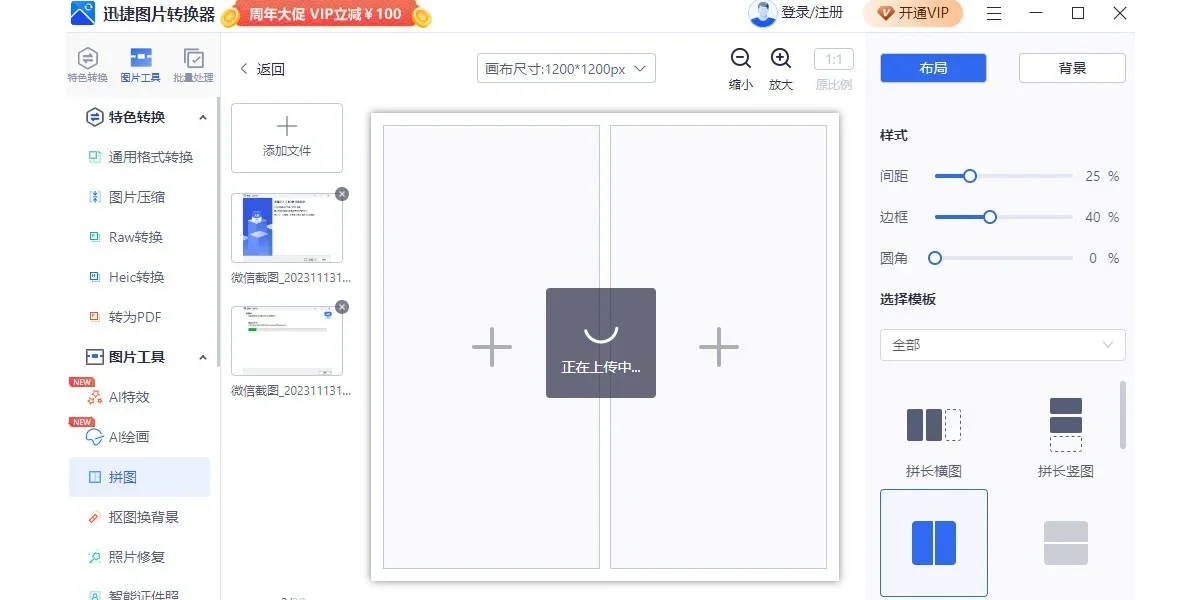Click the 周年大促 VIP promotion banner
1200x600 pixels.
(326, 14)
